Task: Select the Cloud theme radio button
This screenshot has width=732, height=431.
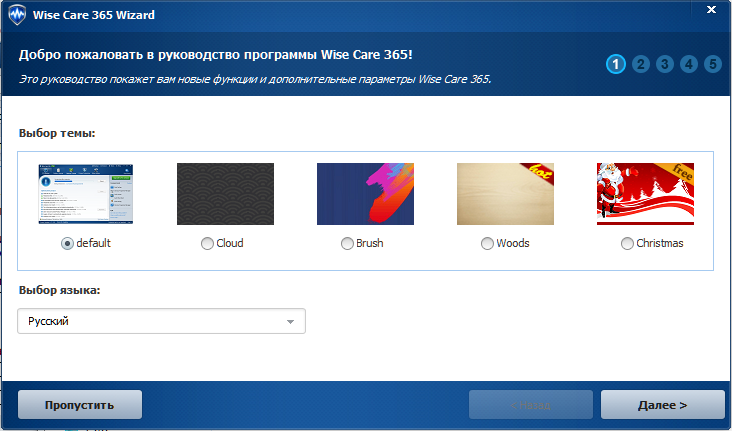Action: tap(207, 243)
